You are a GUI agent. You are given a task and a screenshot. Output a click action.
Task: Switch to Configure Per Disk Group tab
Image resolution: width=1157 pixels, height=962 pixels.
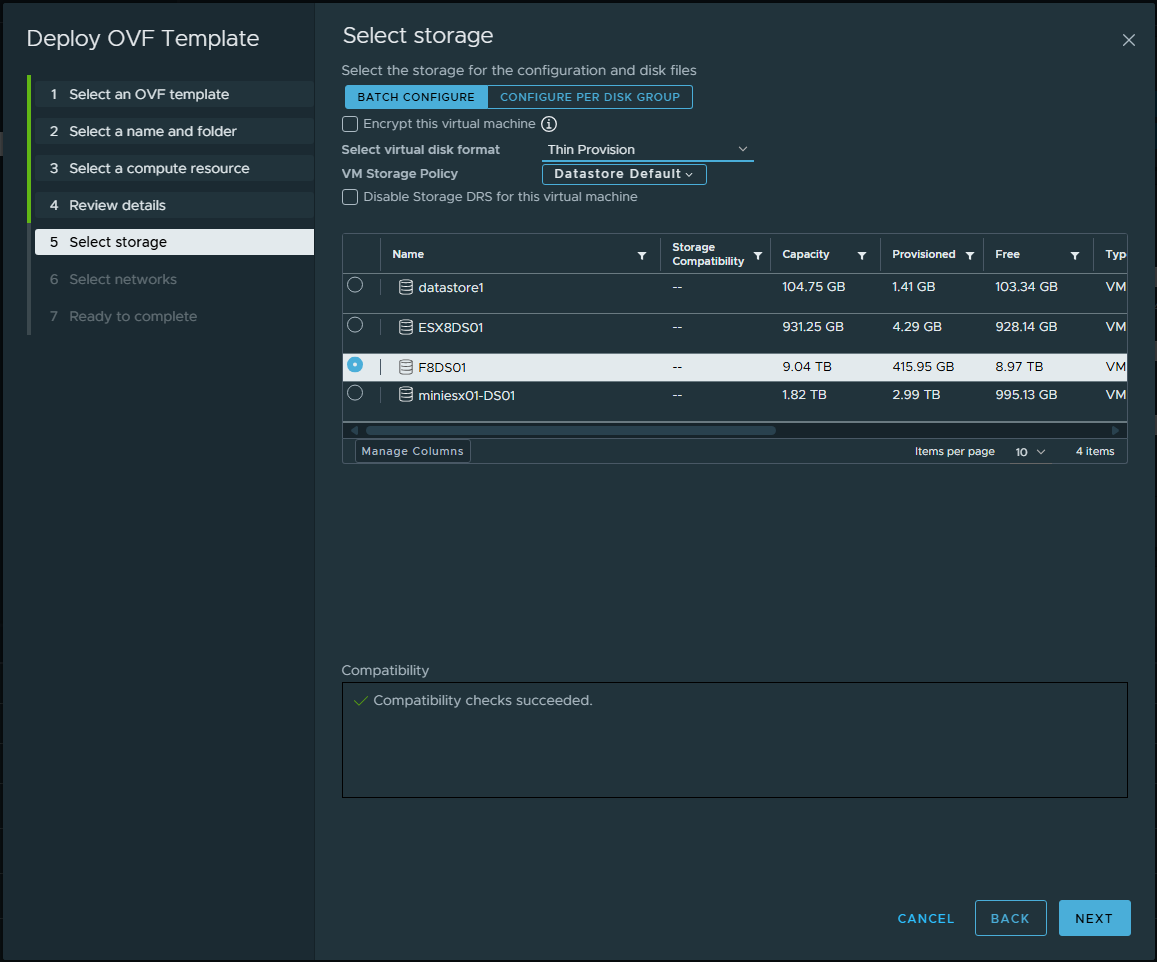590,97
